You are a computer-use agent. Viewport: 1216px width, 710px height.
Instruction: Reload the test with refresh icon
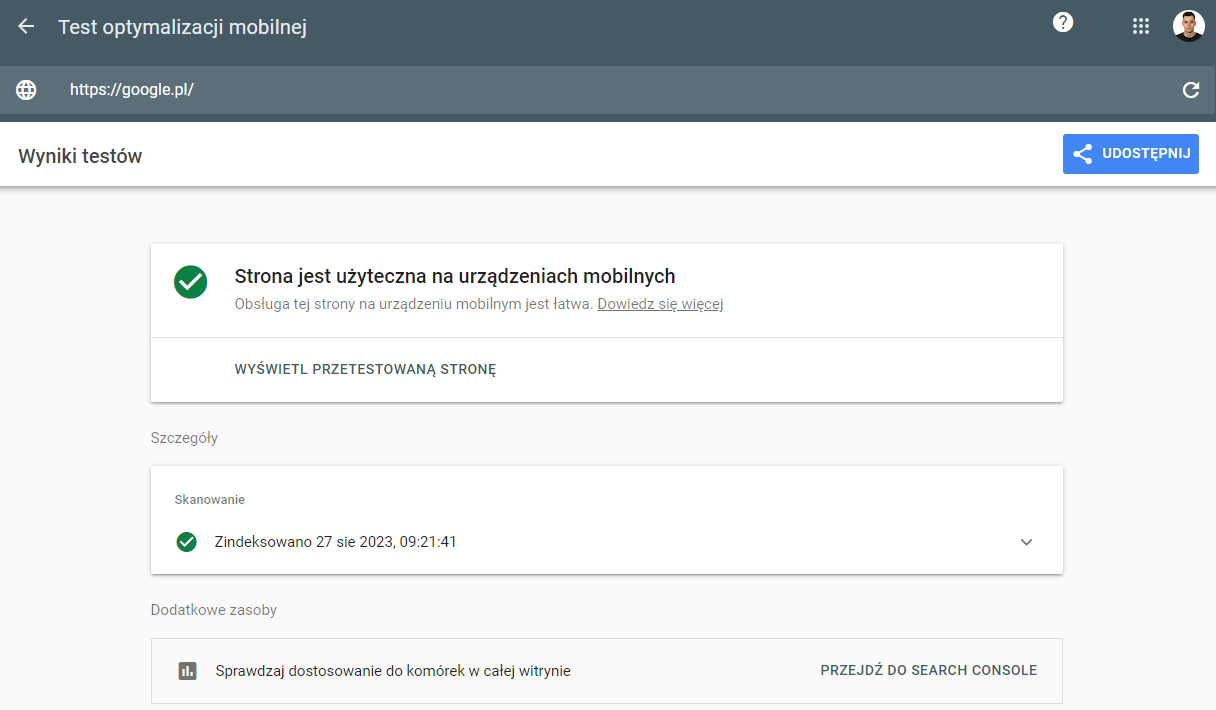1191,90
